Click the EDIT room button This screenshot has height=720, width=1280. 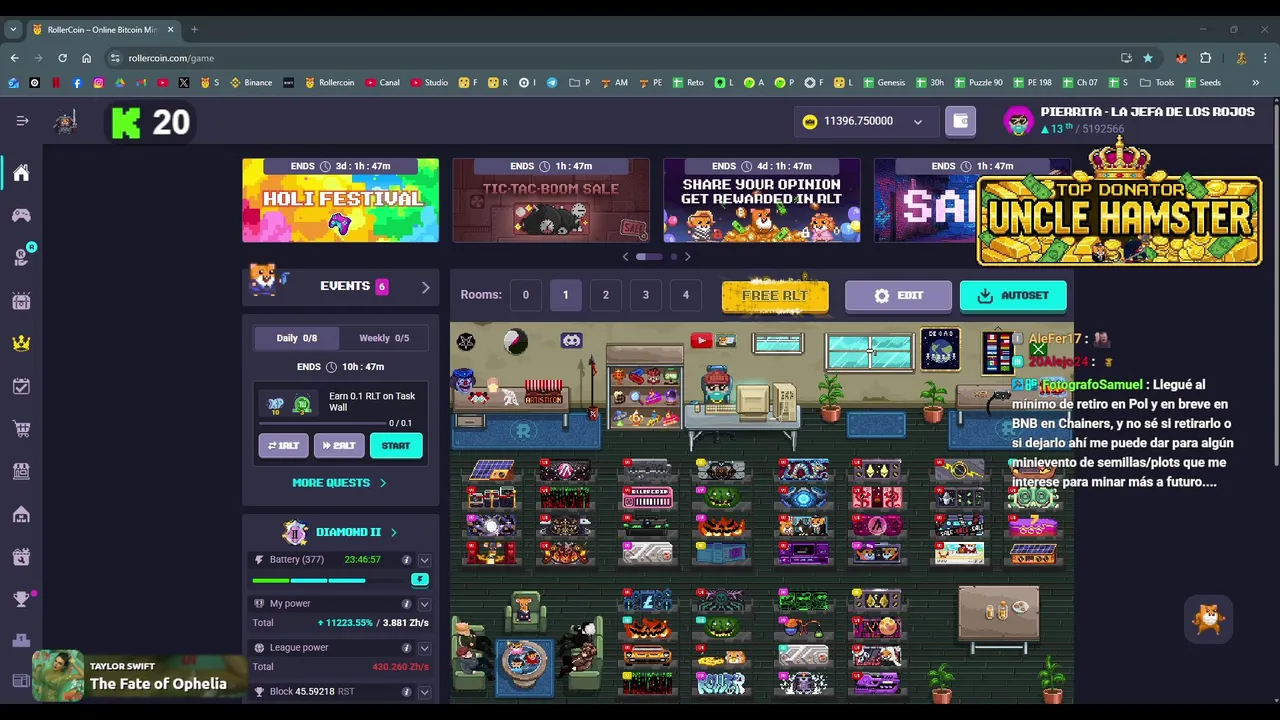point(898,296)
